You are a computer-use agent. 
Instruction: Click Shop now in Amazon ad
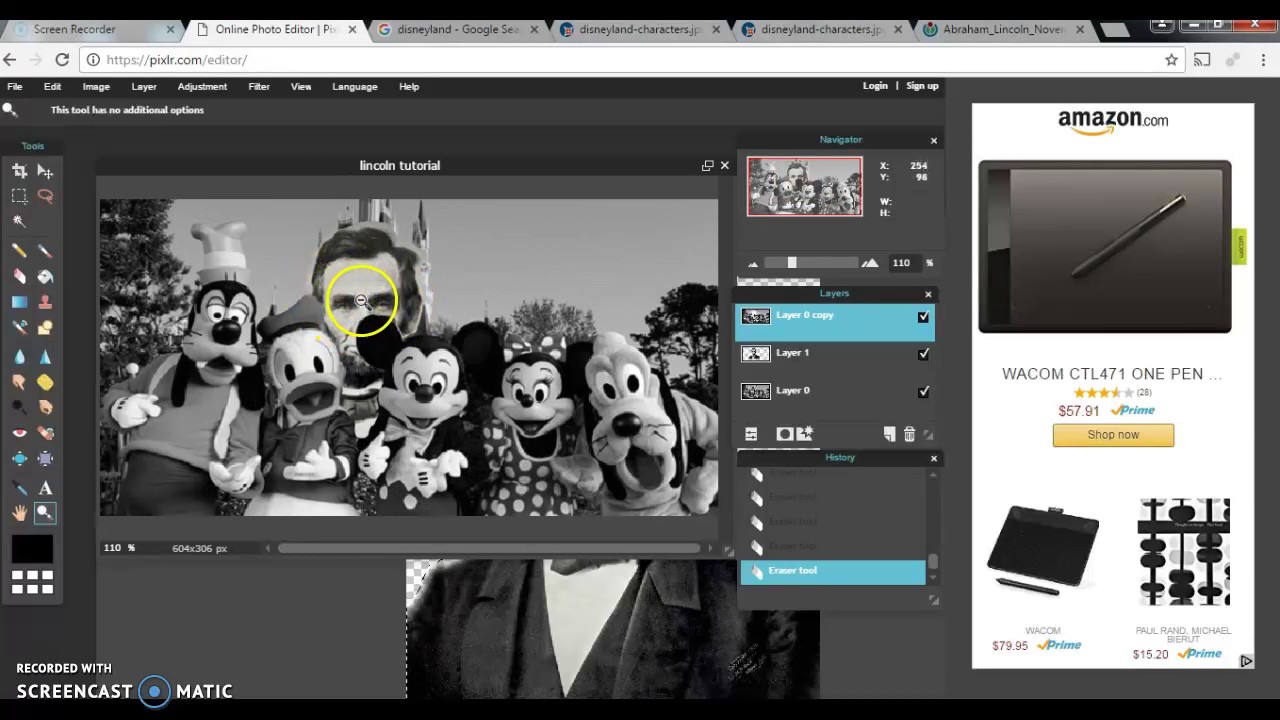tap(1113, 435)
